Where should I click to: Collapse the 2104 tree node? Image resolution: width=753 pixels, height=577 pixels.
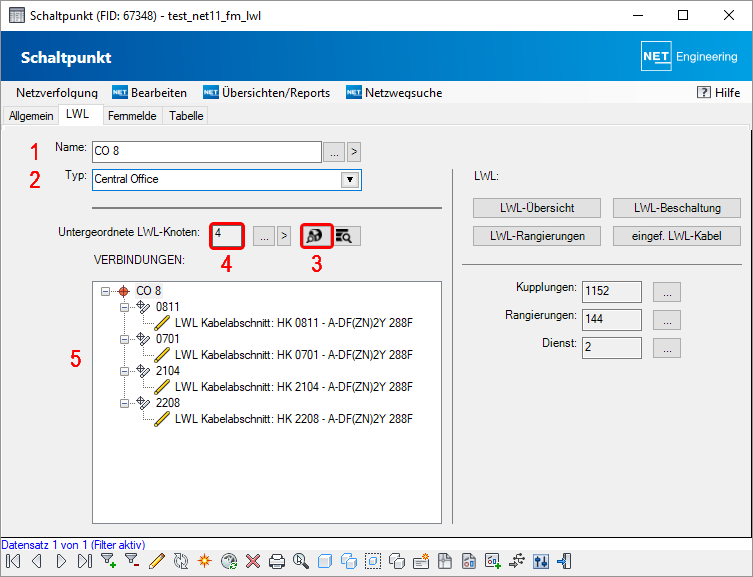click(125, 371)
